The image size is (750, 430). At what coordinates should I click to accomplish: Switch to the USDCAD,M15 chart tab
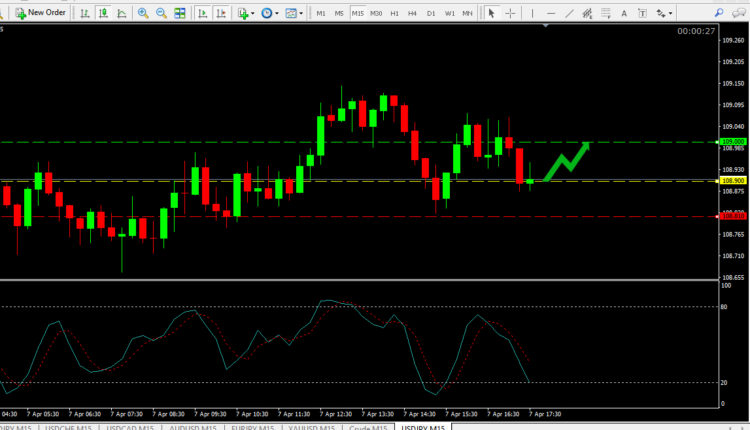130,427
